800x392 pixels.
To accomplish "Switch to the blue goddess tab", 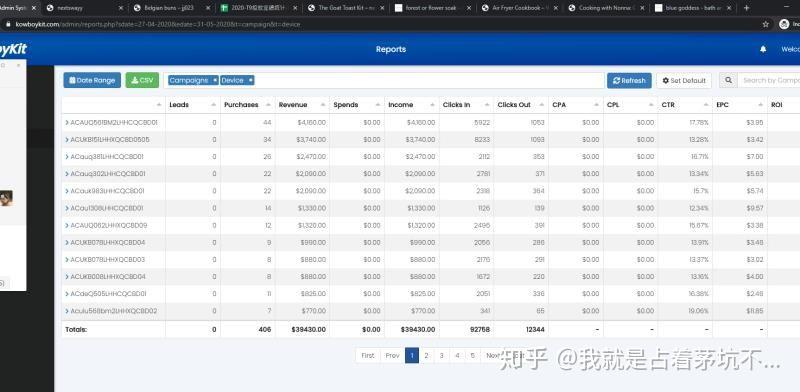I will [690, 8].
